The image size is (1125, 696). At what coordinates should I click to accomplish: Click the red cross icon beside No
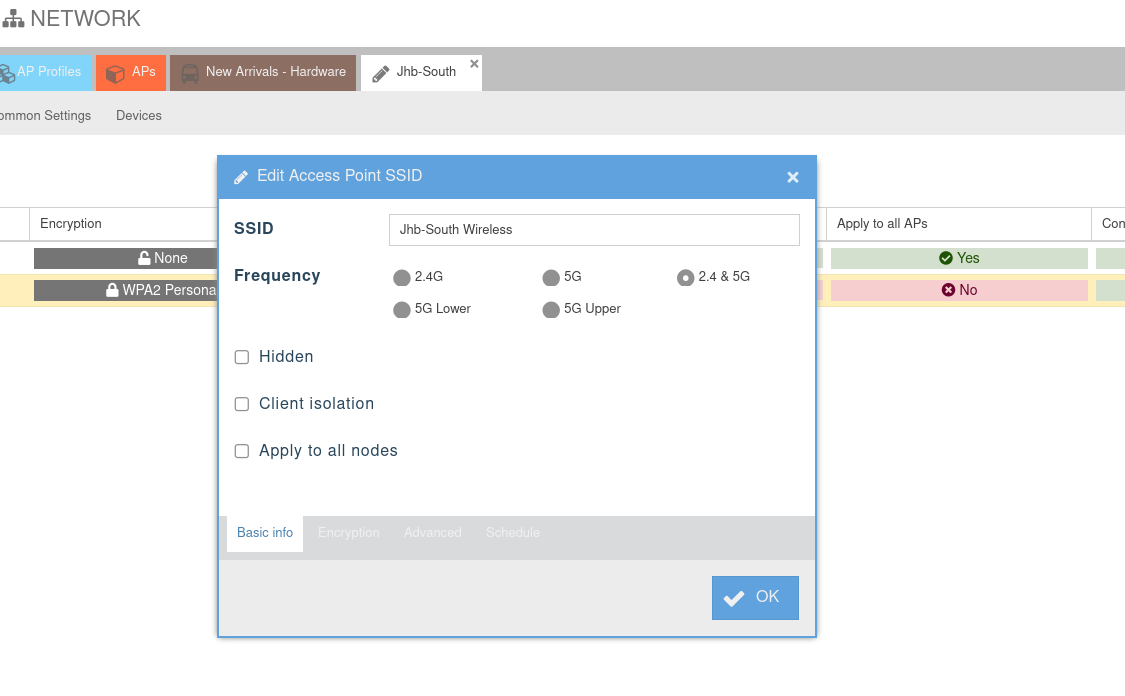pos(948,290)
